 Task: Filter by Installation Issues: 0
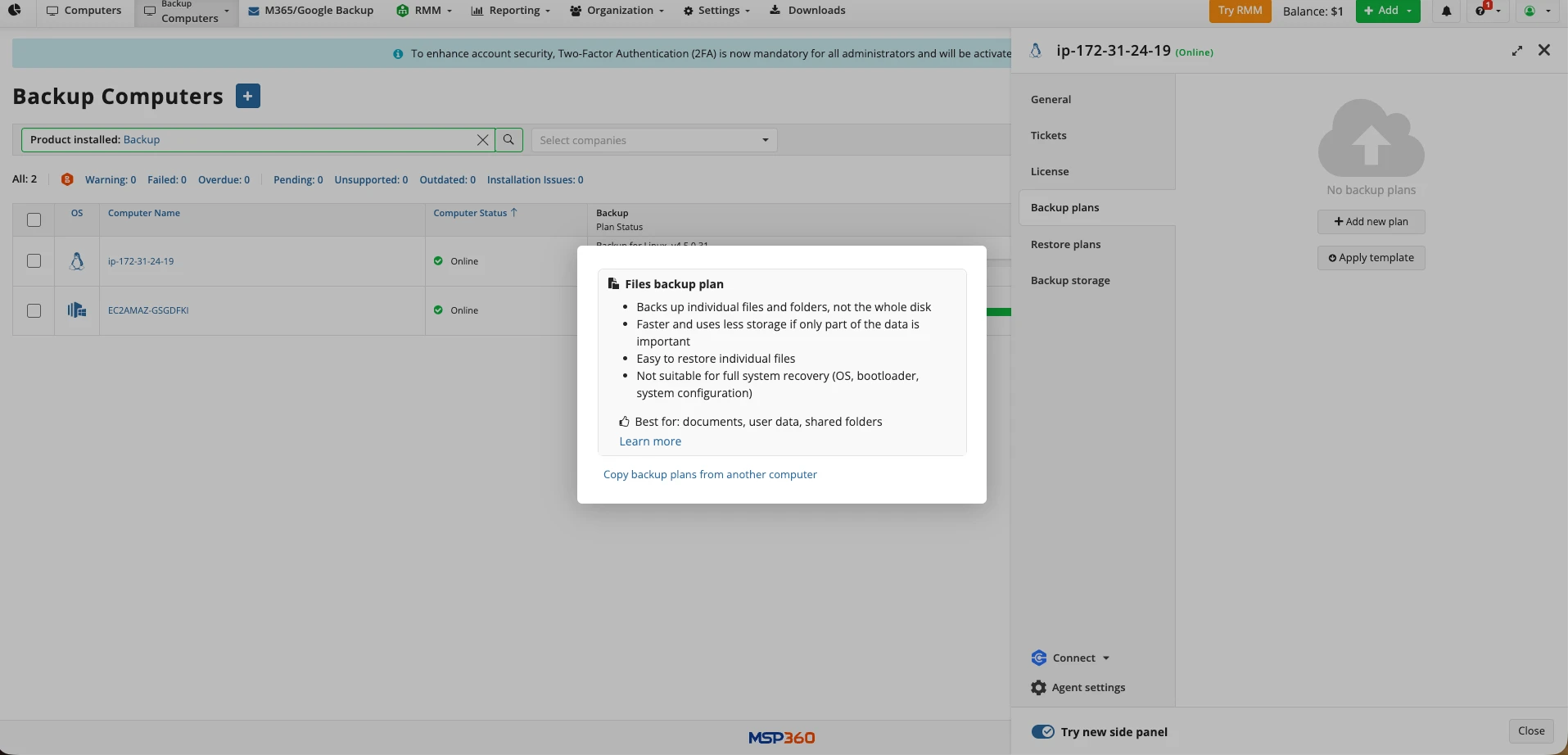[535, 180]
